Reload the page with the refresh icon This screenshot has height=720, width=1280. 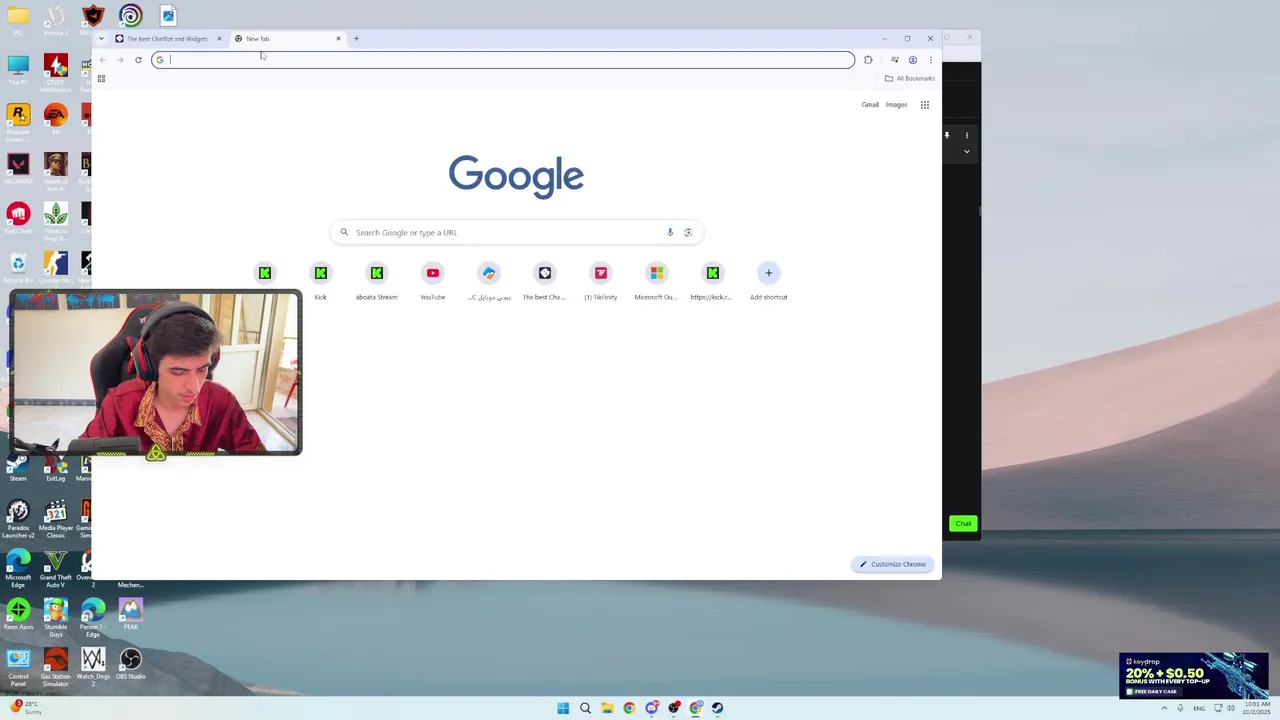coord(138,60)
